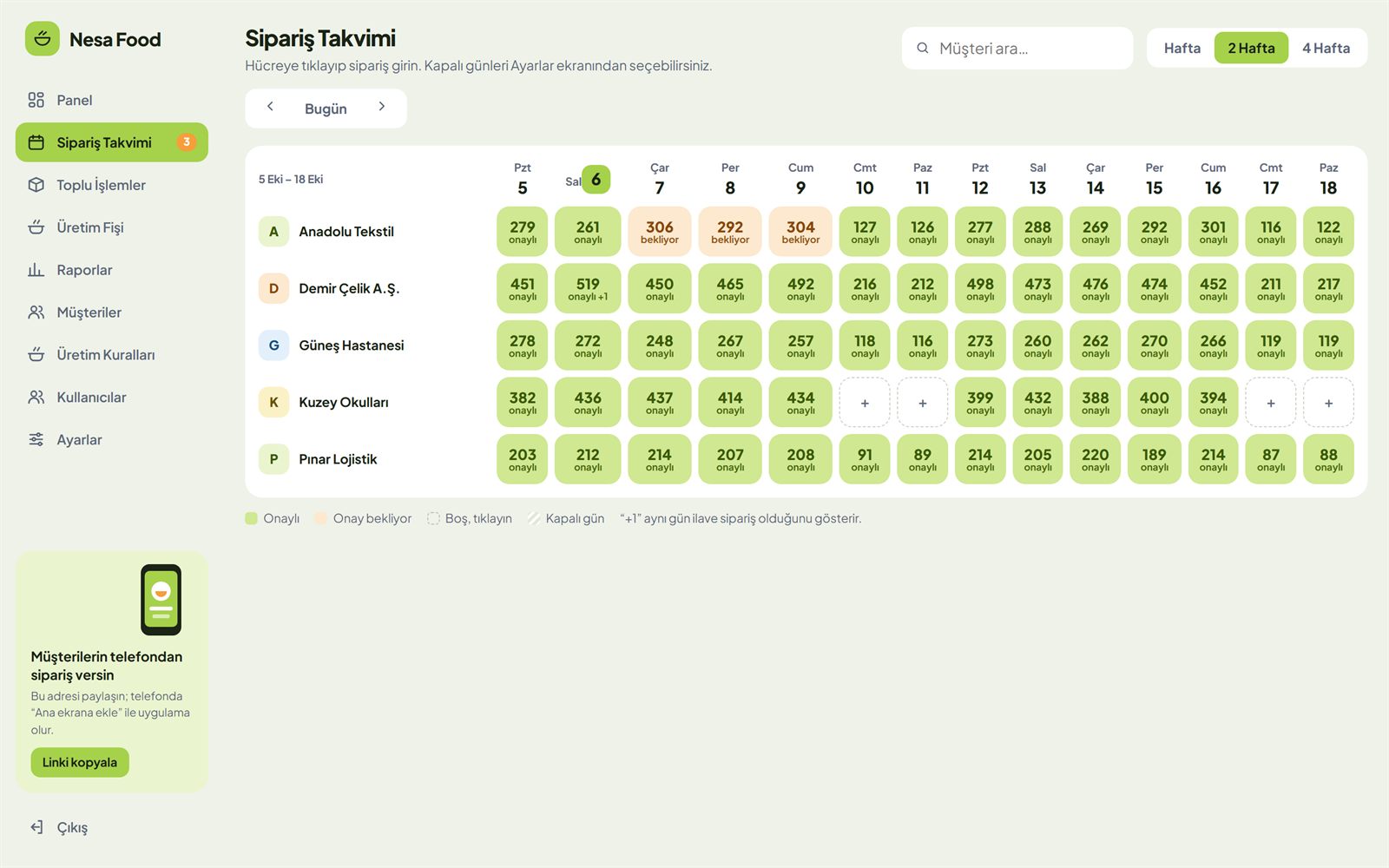Screen dimensions: 1389x868
Task: Go to next period with right chevron
Action: tap(381, 107)
